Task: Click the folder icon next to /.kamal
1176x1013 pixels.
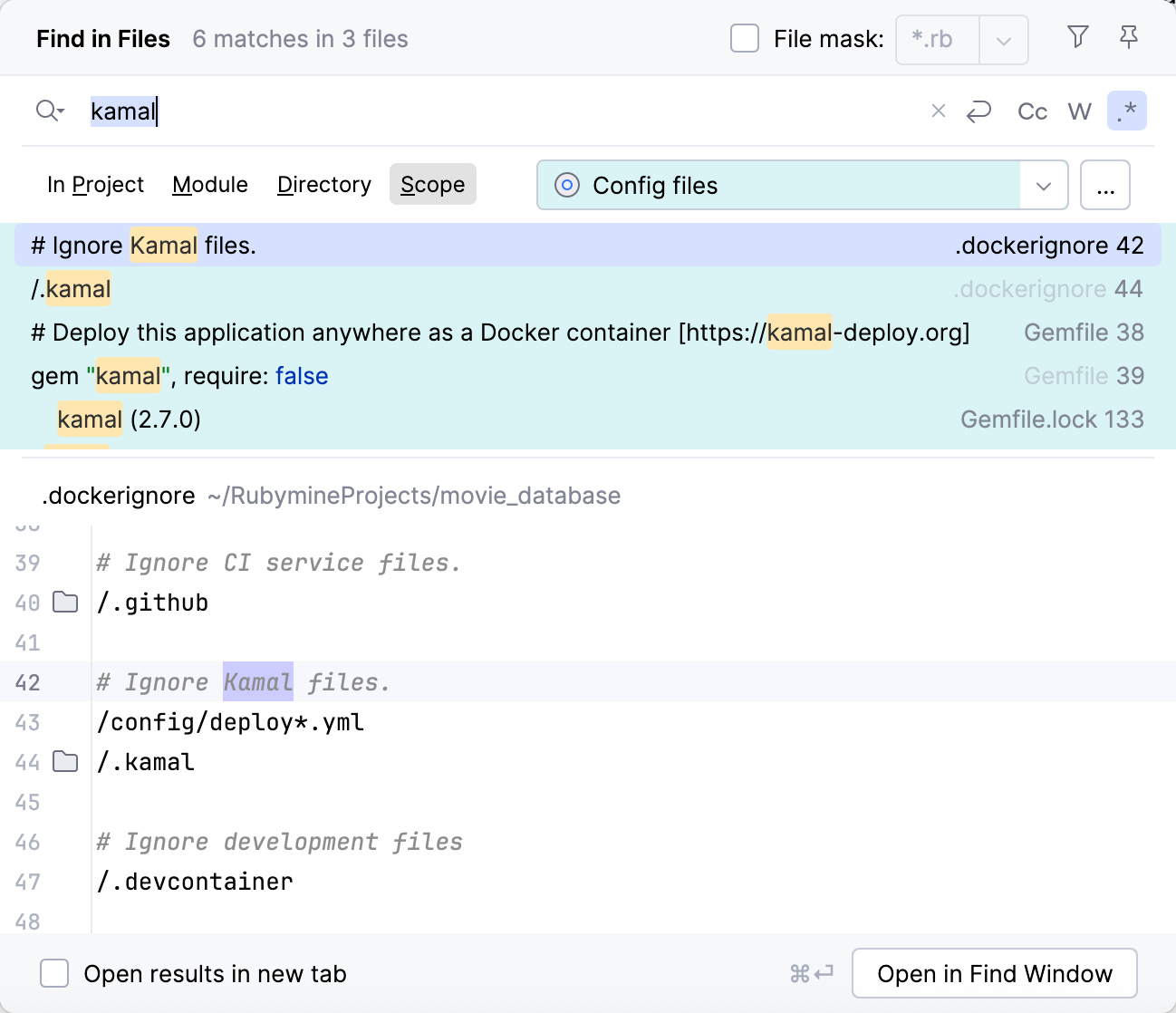Action: coord(64,761)
